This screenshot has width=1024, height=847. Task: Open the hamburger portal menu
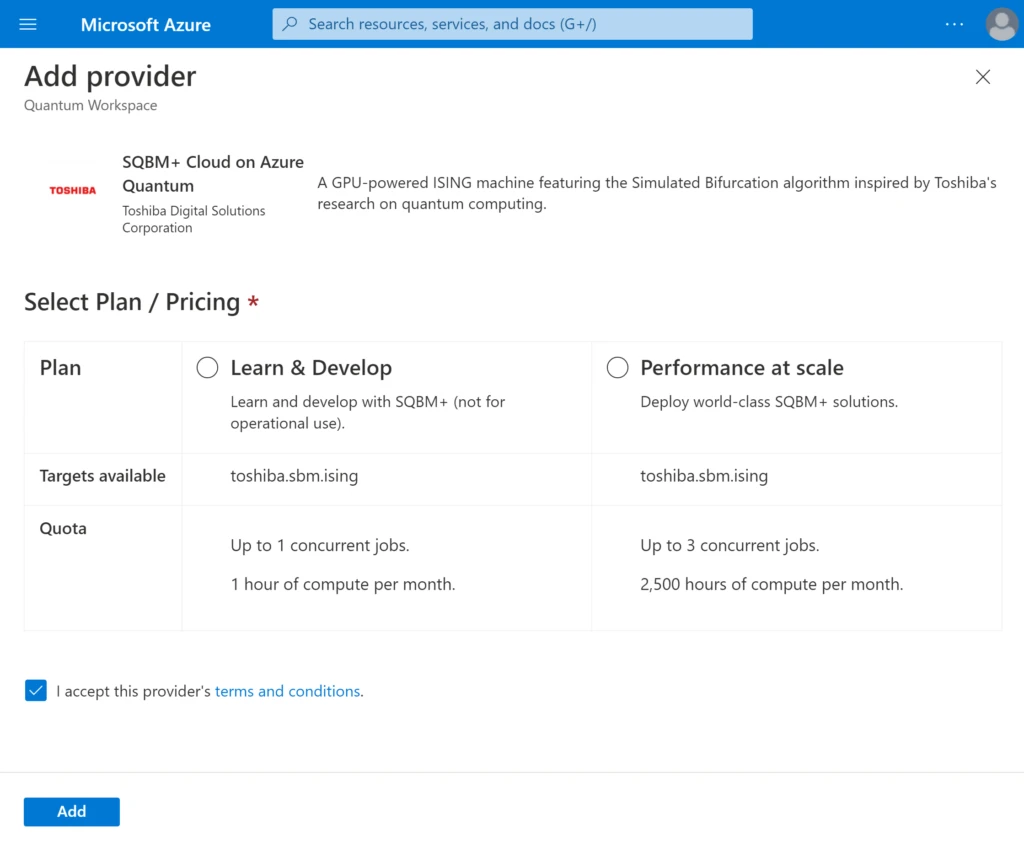click(28, 24)
